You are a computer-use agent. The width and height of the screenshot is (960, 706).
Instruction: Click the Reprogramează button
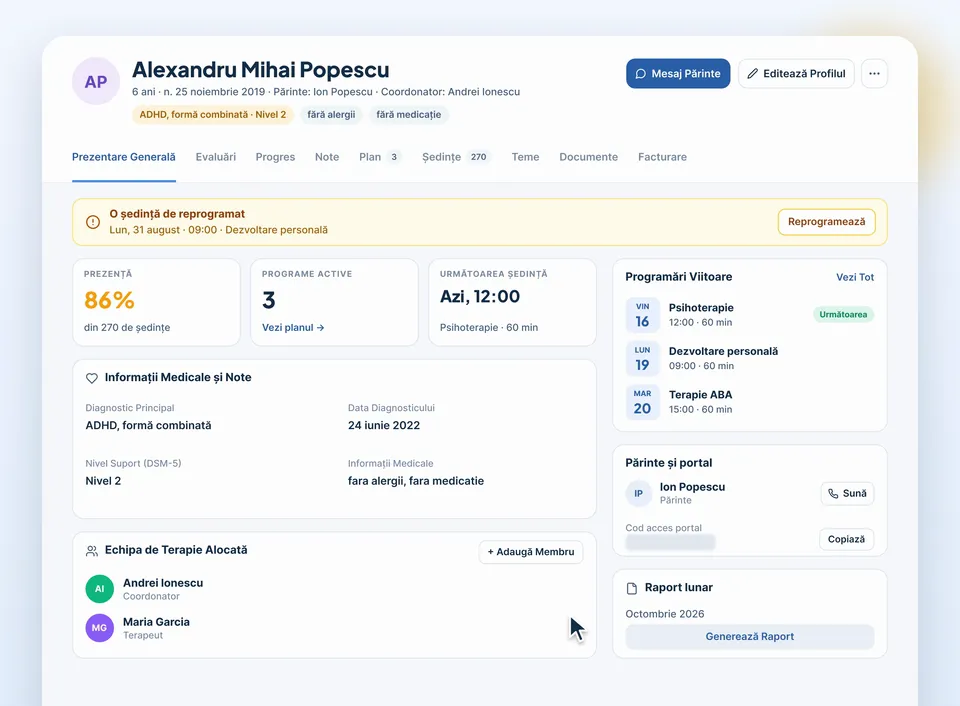[x=827, y=222]
